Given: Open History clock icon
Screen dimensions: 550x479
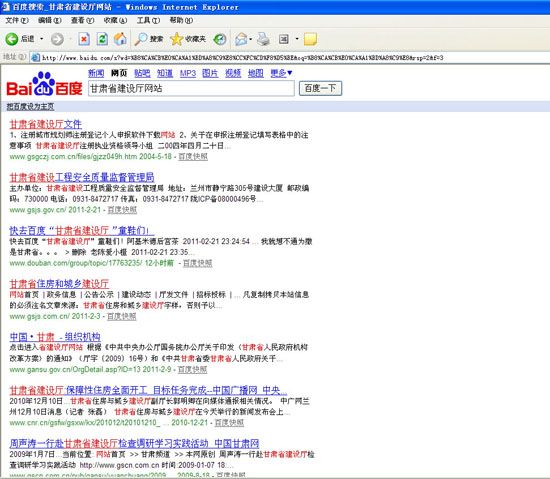Looking at the screenshot, I should pyautogui.click(x=220, y=39).
